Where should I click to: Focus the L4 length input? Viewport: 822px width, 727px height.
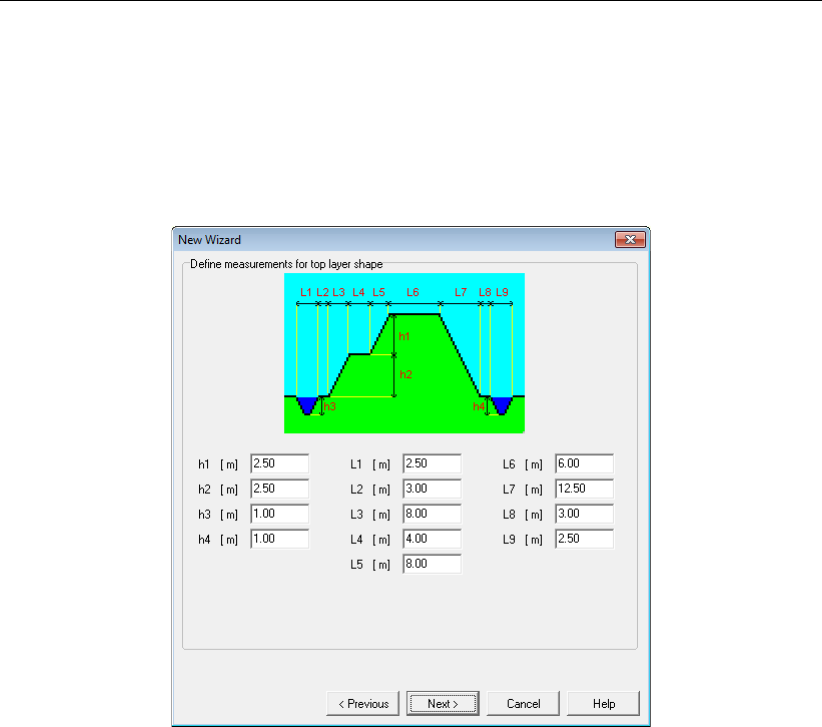(432, 539)
